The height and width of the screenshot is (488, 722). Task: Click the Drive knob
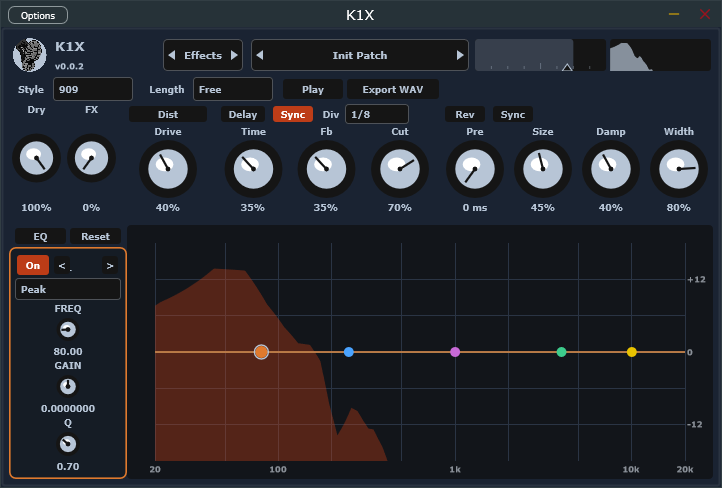168,169
